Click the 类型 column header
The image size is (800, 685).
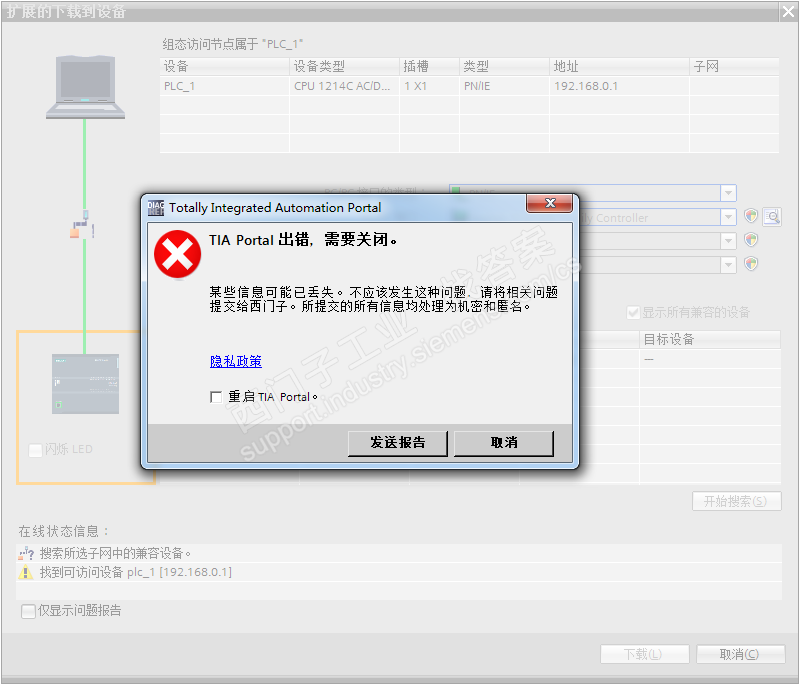coord(505,66)
